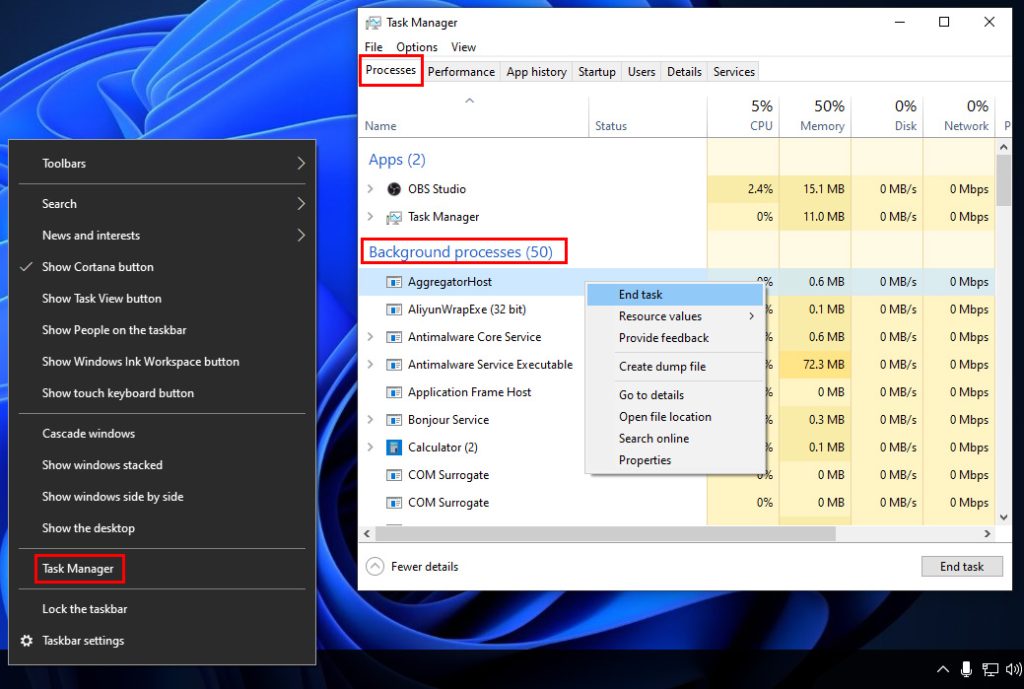Click the Taskbar settings gear icon
The height and width of the screenshot is (689, 1024).
pyautogui.click(x=26, y=641)
